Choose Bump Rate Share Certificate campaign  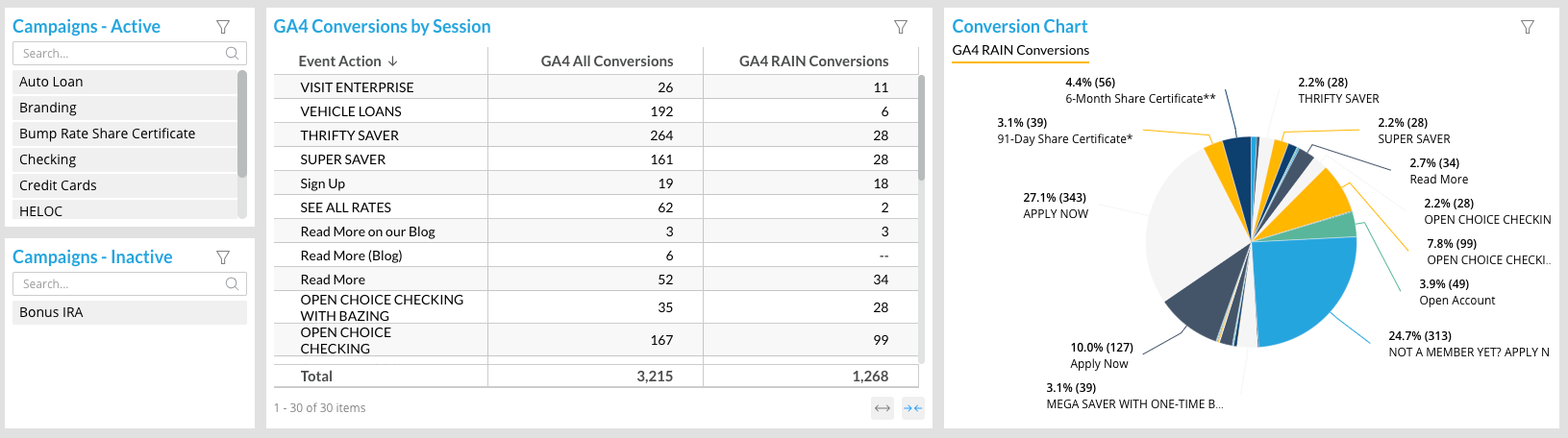pos(107,134)
